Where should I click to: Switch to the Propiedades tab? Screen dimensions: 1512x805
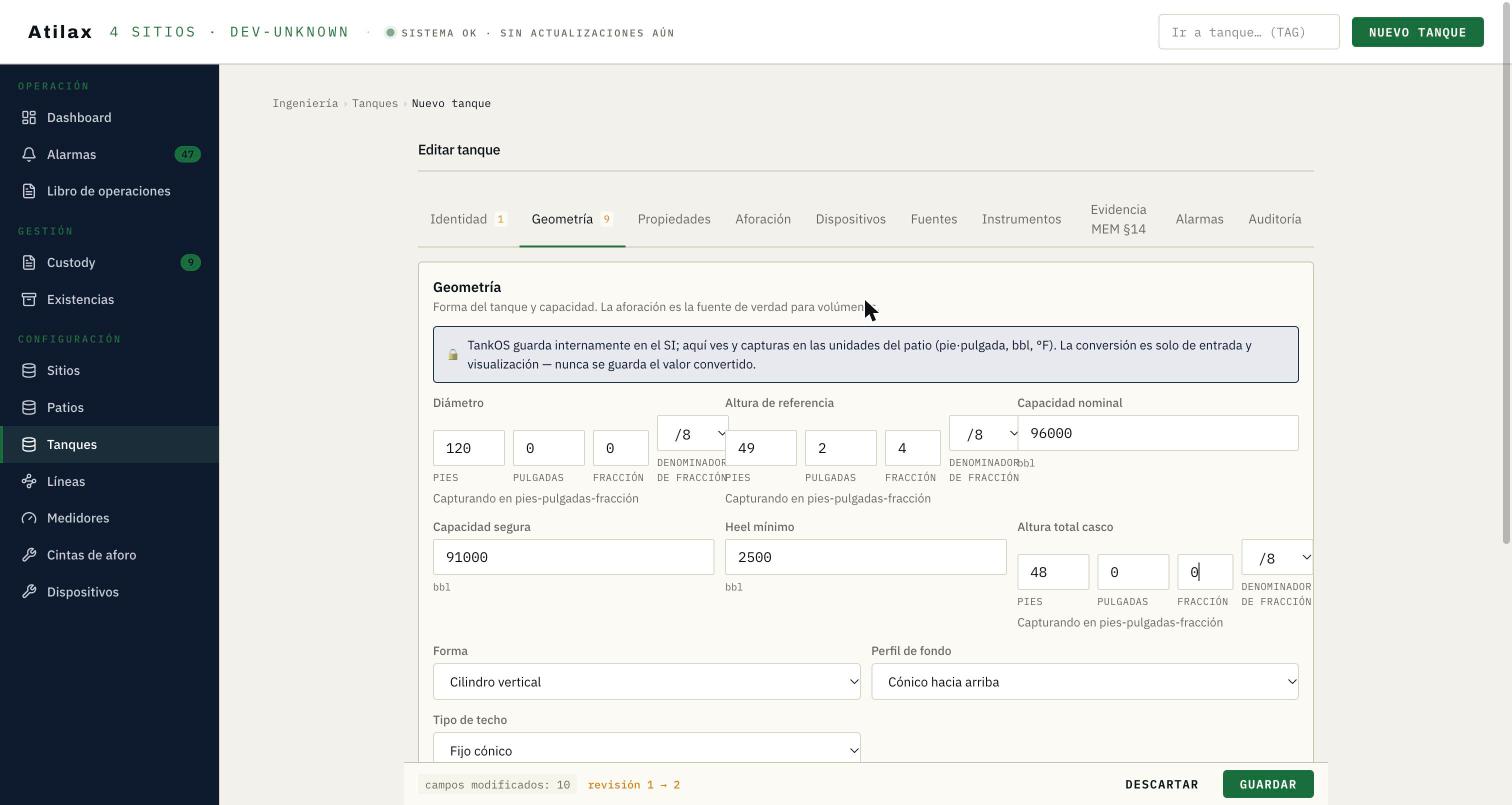(x=674, y=219)
